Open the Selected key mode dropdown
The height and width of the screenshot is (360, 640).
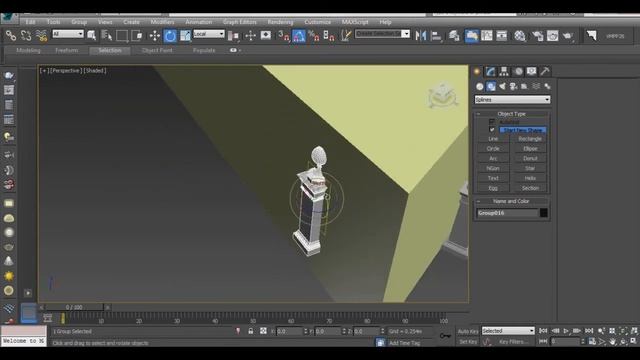click(x=508, y=331)
